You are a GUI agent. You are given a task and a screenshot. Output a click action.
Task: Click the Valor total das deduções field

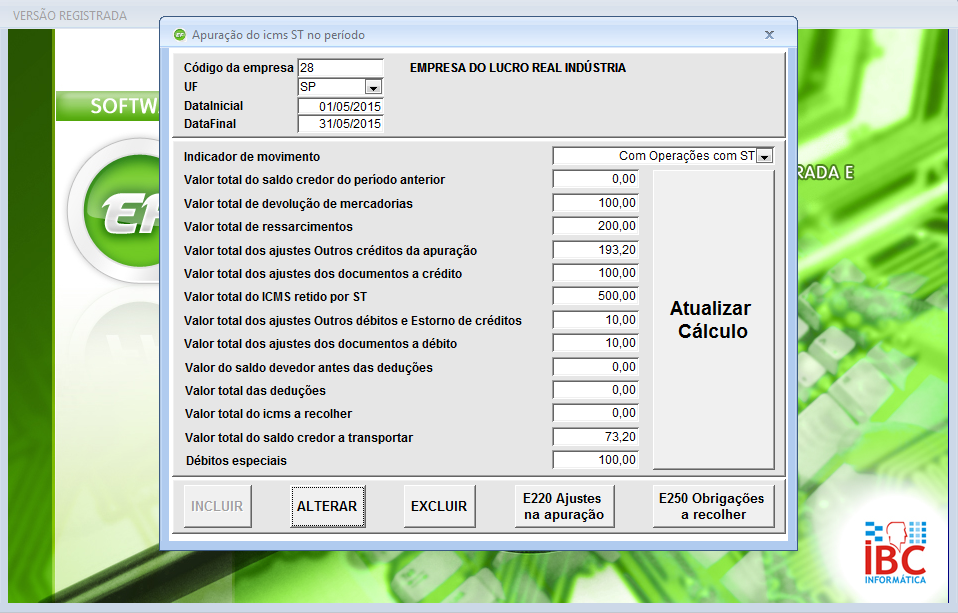(x=595, y=390)
